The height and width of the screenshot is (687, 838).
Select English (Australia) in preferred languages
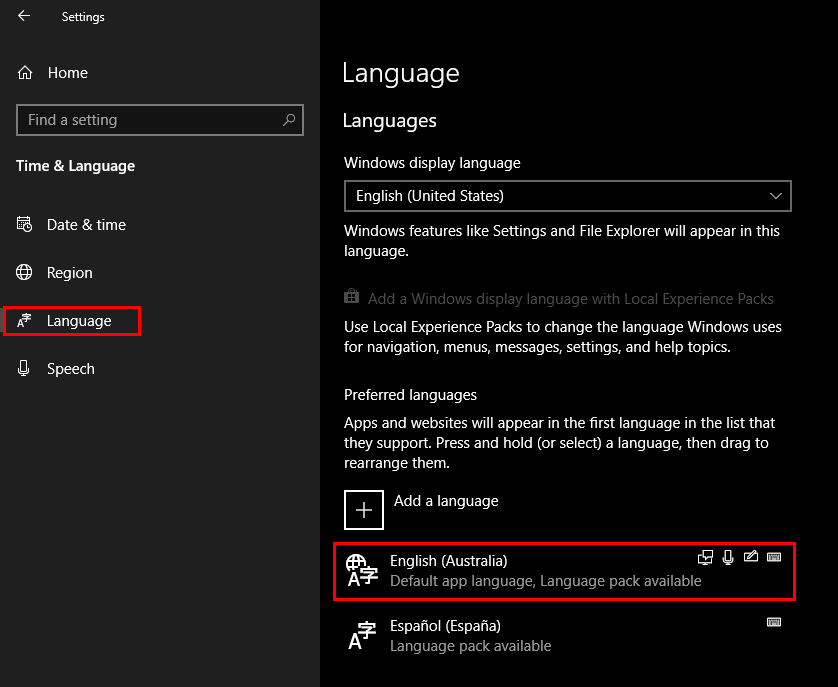[x=564, y=571]
